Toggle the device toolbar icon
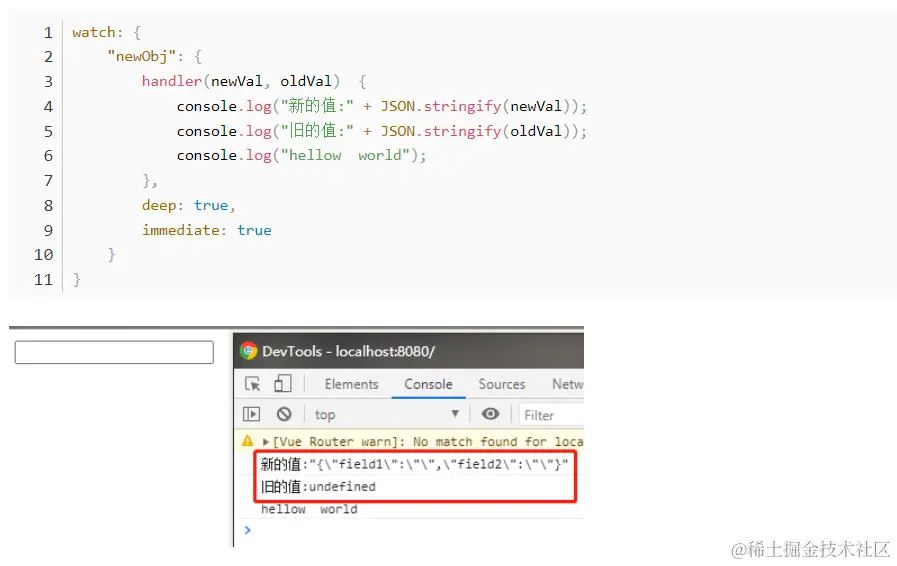This screenshot has height=566, width=897. pyautogui.click(x=283, y=383)
